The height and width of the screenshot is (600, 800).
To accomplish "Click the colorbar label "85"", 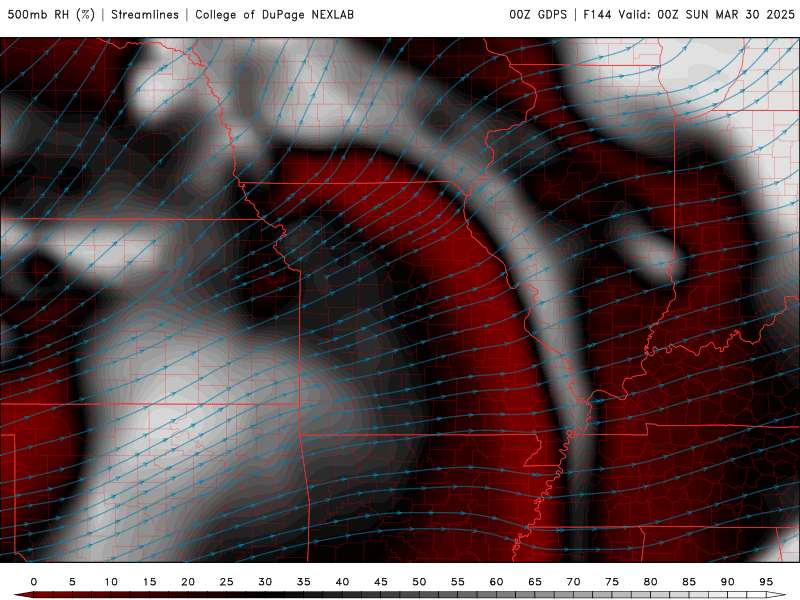I will click(x=689, y=582).
